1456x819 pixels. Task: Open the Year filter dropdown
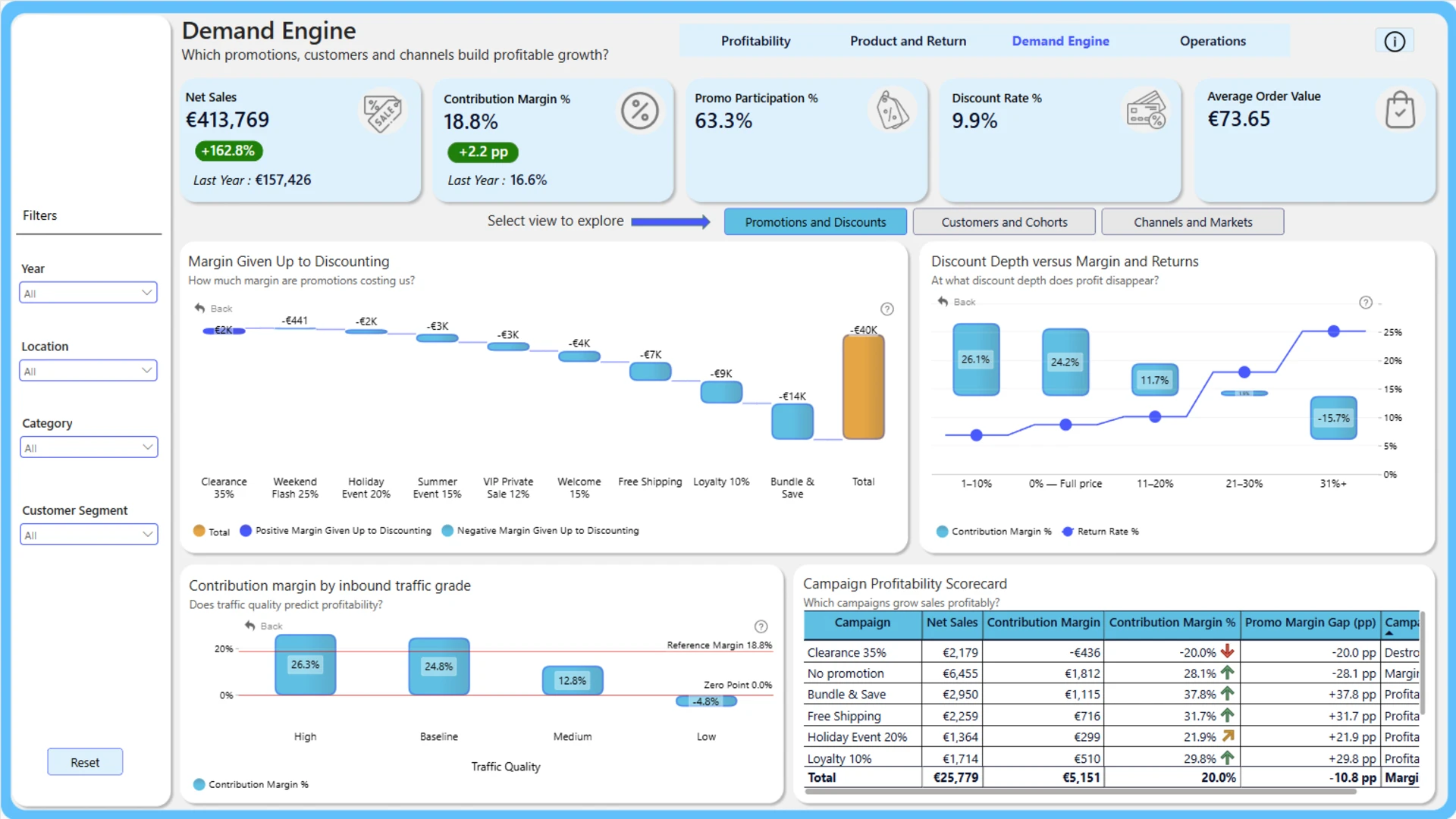88,293
